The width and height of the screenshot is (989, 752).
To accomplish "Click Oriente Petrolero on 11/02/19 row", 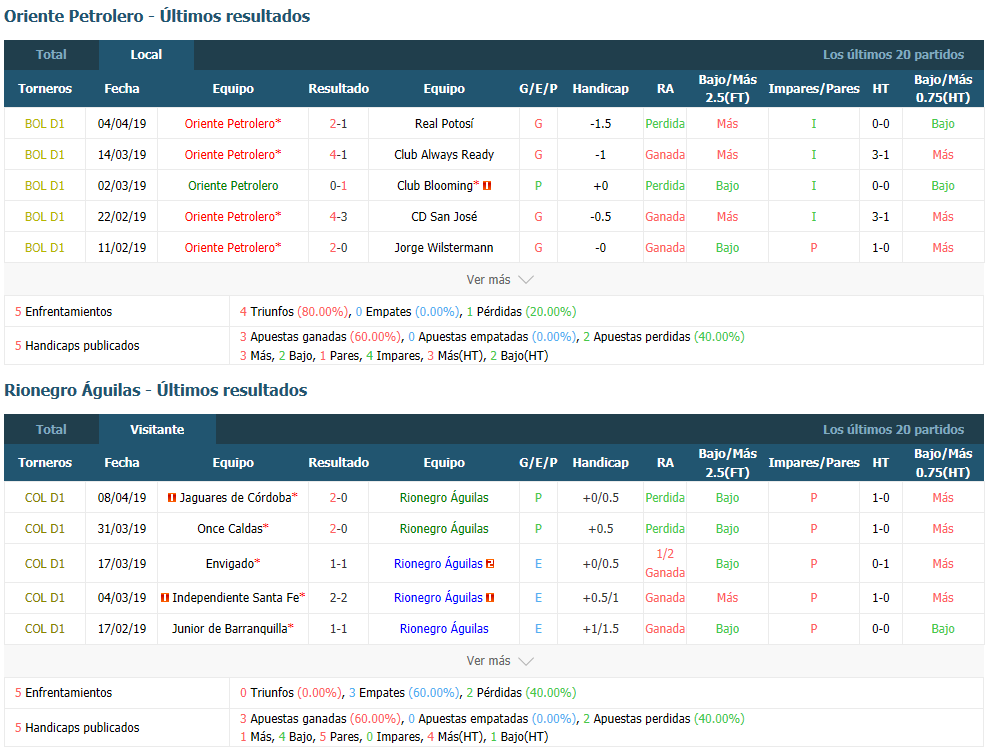I will [x=233, y=247].
